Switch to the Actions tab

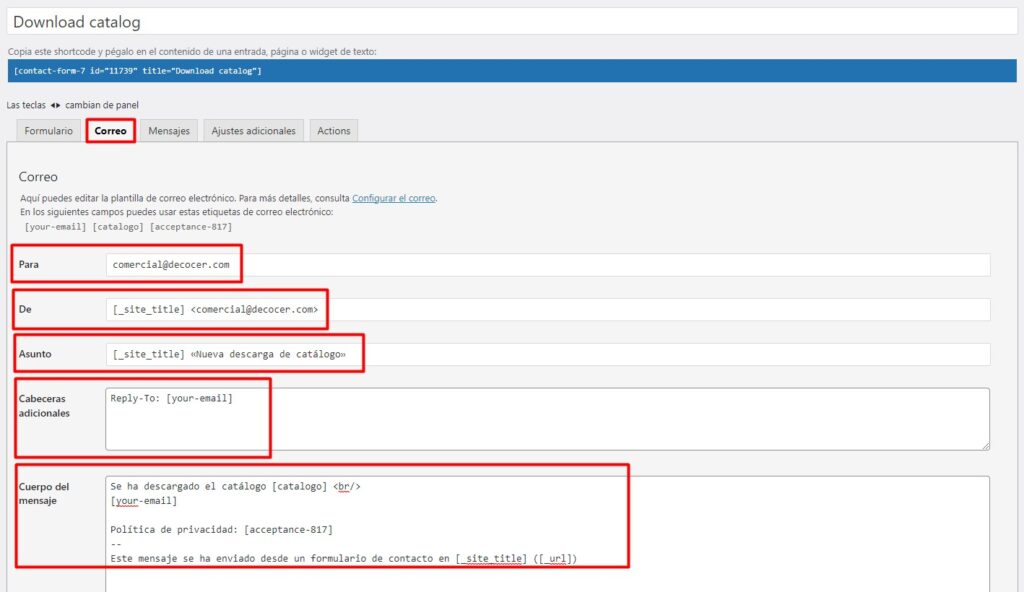coord(333,131)
